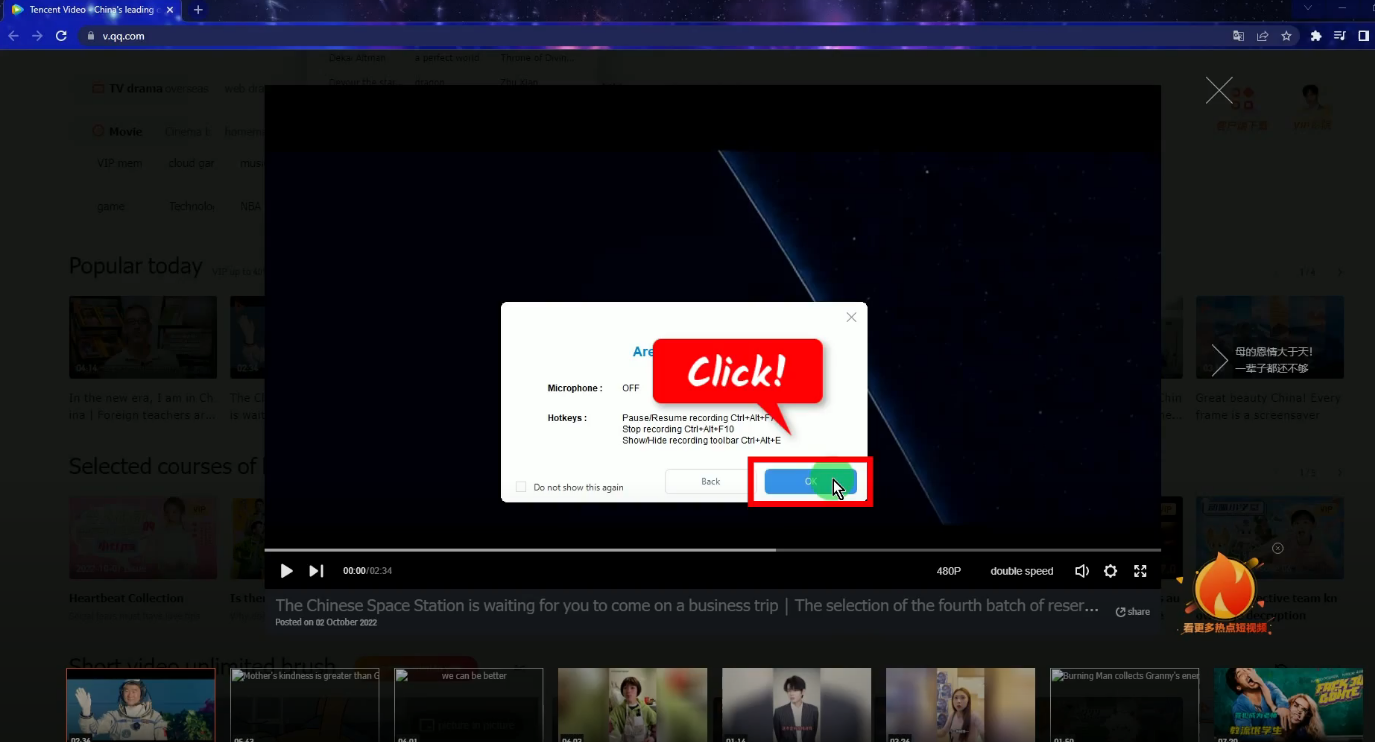Close the video overlay with the X
The height and width of the screenshot is (742, 1375).
tap(1219, 91)
